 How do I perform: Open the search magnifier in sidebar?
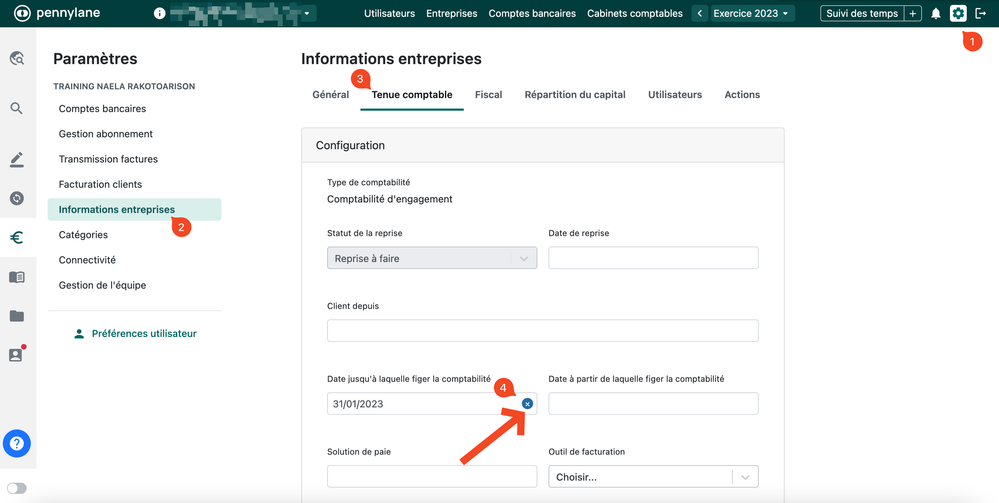[17, 108]
